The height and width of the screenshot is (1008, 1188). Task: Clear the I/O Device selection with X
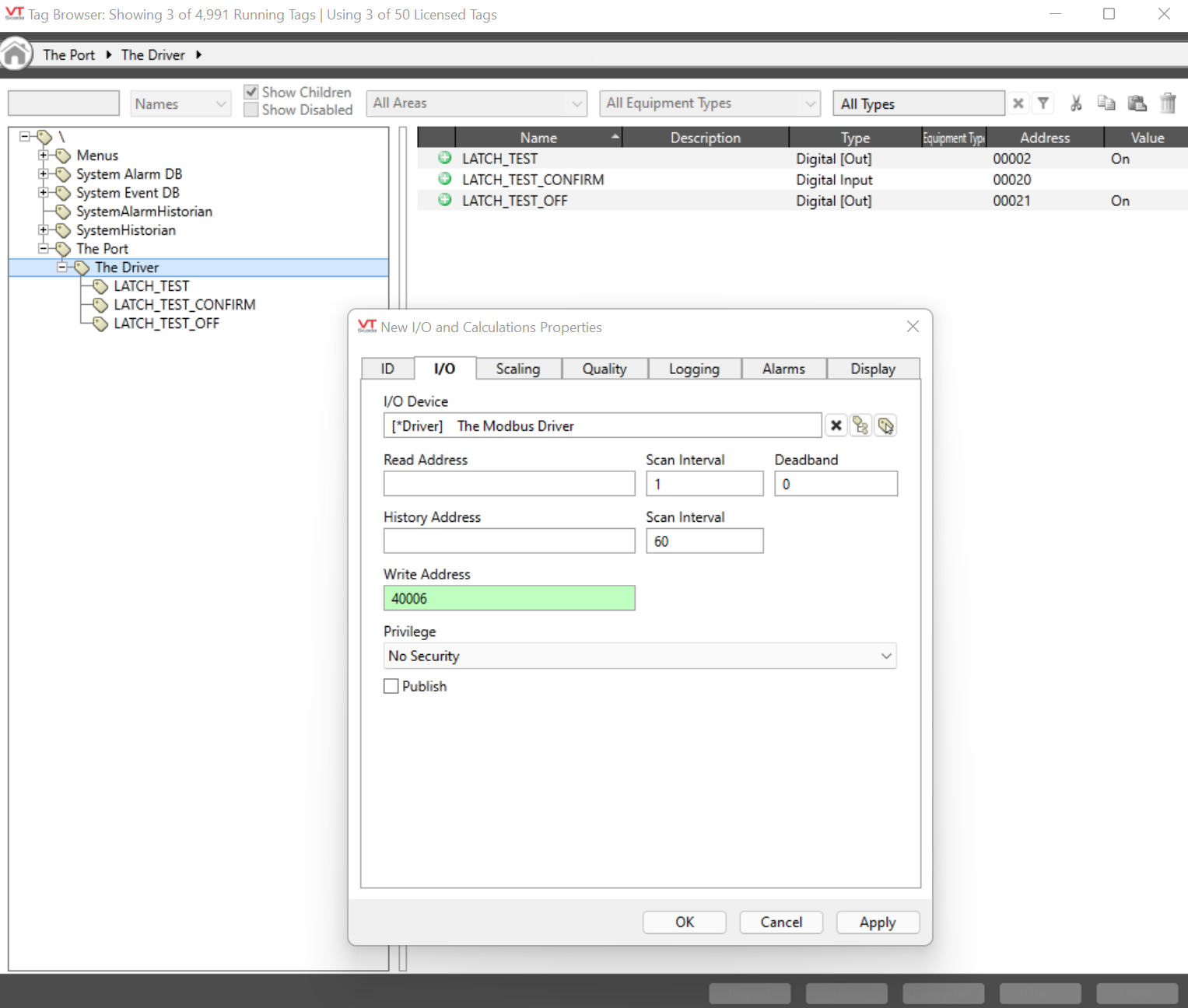coord(836,425)
